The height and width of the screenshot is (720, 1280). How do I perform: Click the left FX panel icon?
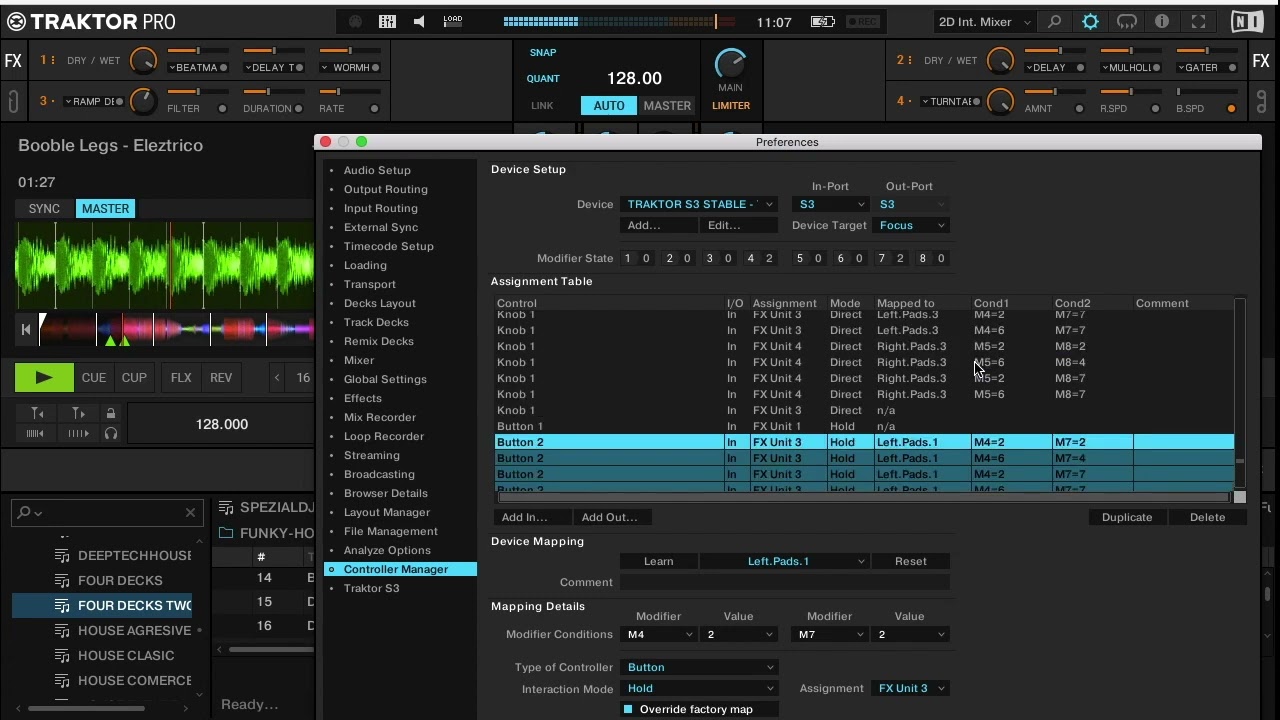coord(13,61)
